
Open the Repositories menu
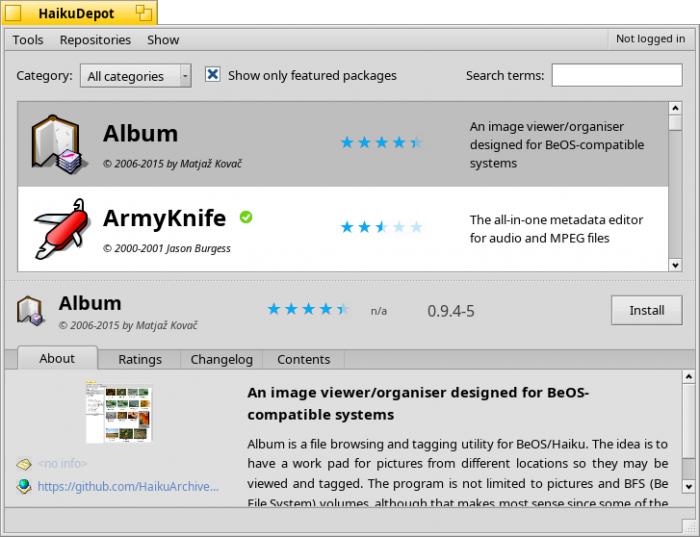tap(95, 40)
